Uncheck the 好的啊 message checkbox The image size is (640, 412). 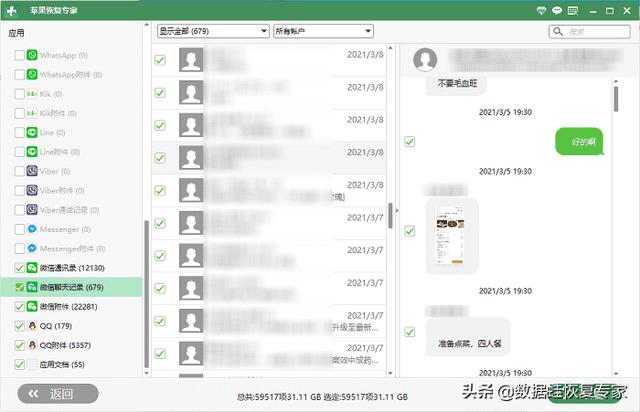(409, 142)
